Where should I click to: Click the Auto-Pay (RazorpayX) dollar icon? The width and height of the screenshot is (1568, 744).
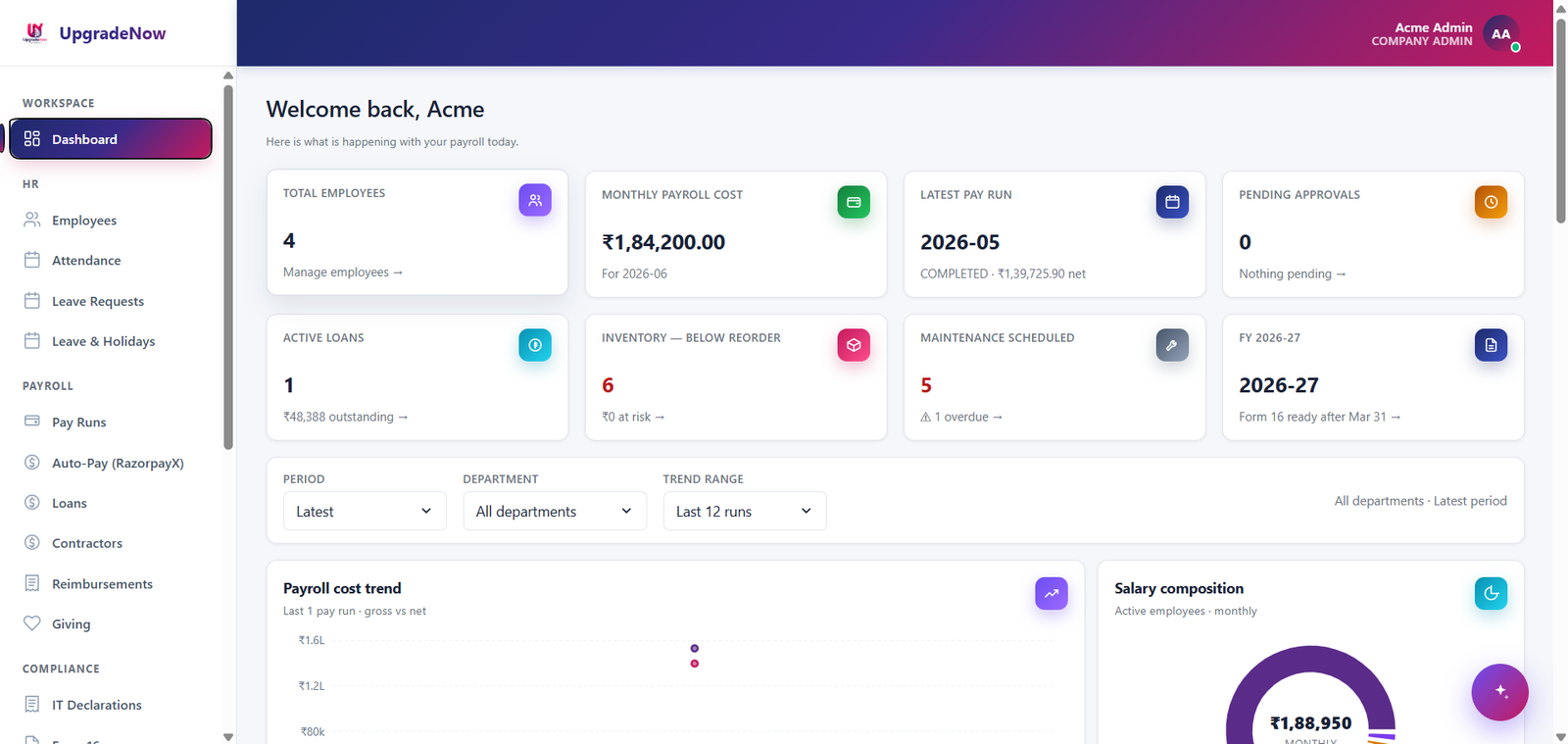click(x=32, y=463)
